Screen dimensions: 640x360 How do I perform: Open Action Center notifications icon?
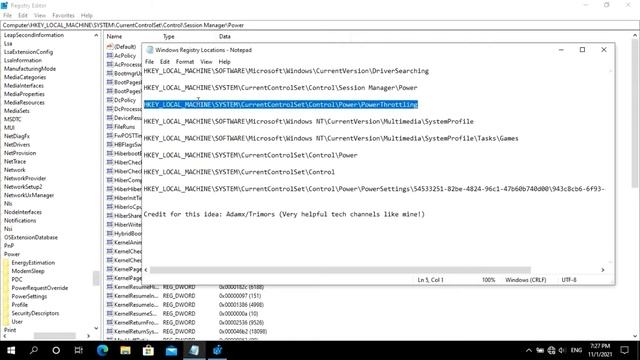coord(624,350)
